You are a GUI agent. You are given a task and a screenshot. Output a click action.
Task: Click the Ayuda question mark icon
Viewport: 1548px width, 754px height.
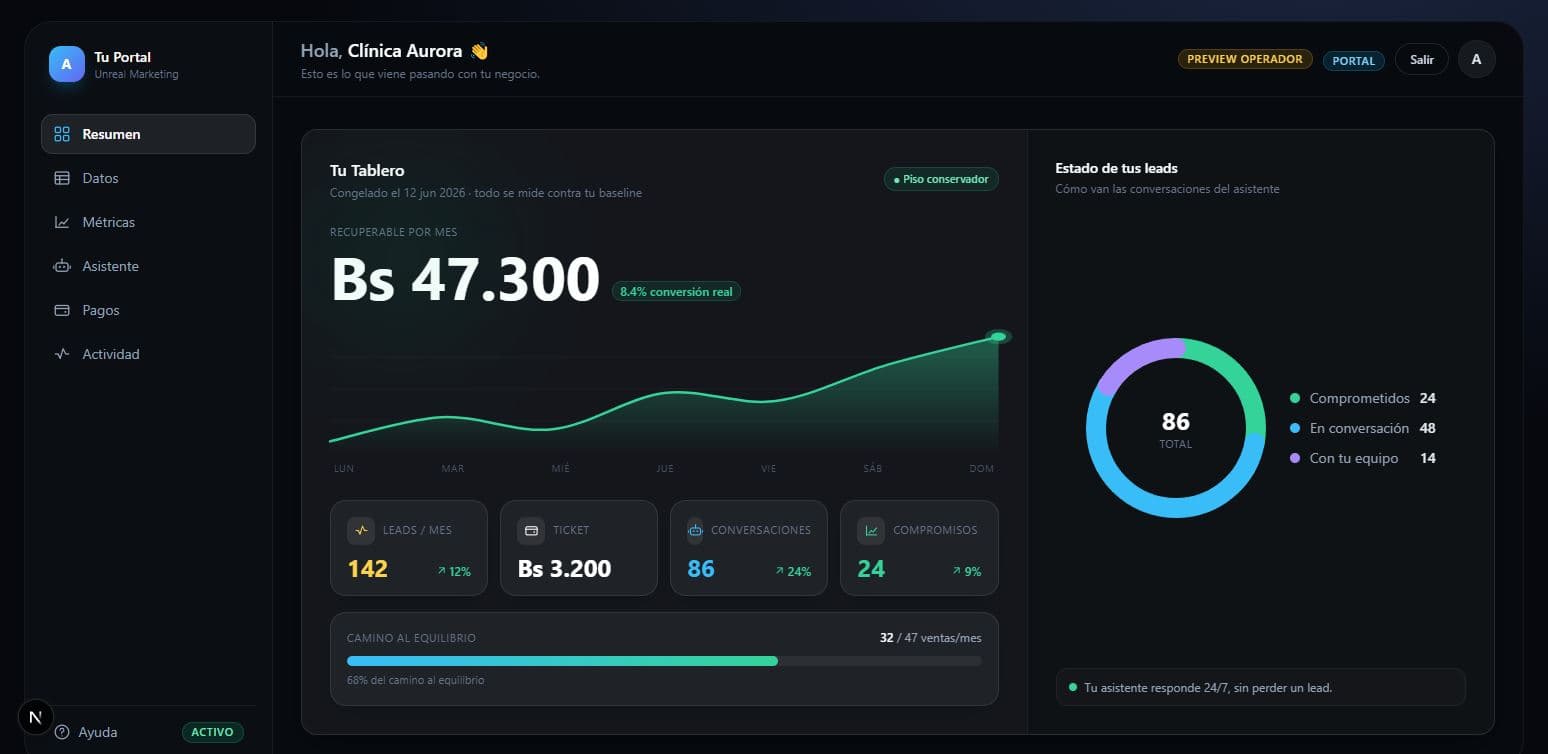pos(63,732)
